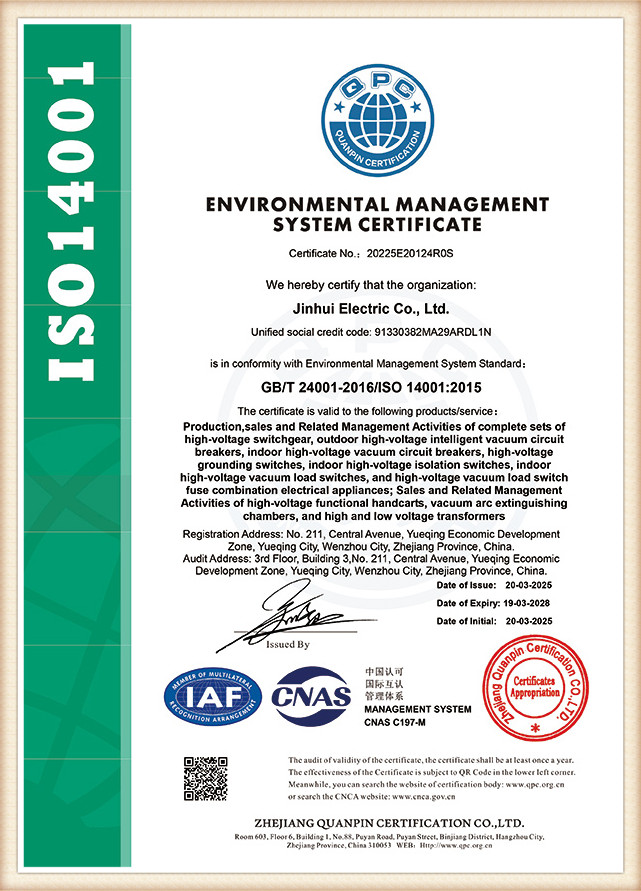Select 'The certificate is valid to the following products/service'

pyautogui.click(x=367, y=411)
